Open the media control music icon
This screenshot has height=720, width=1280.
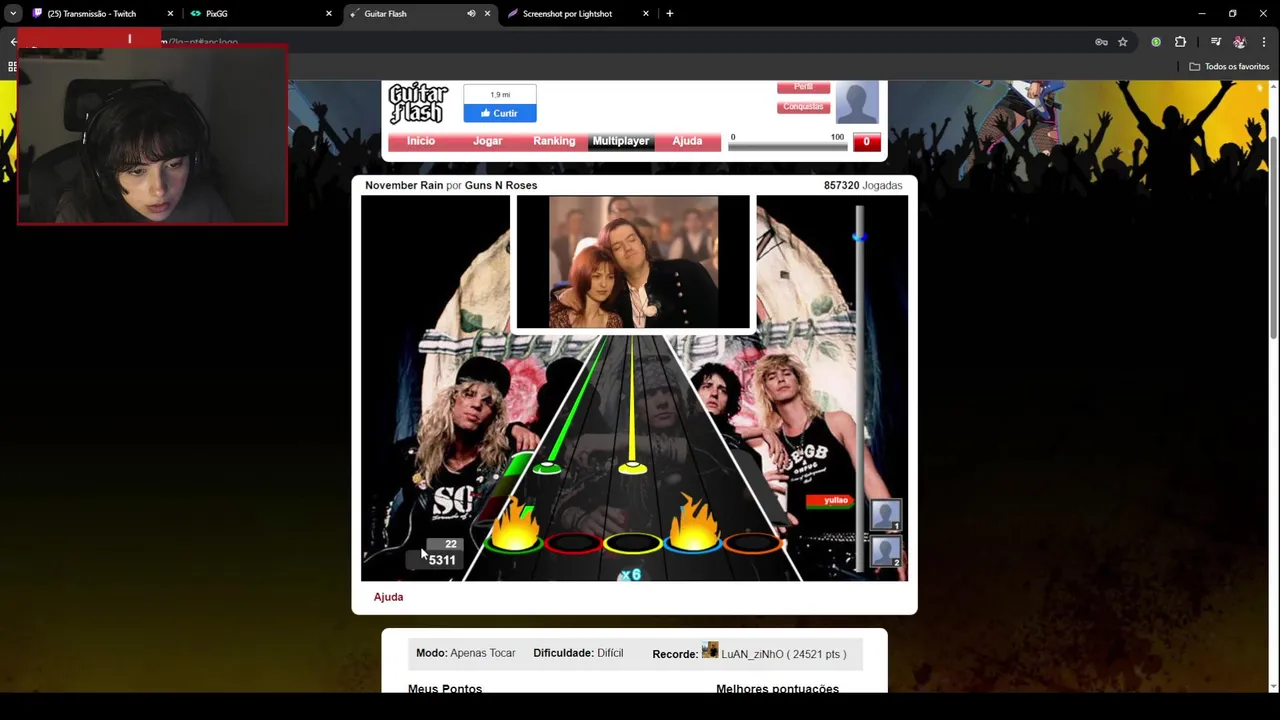[x=1215, y=42]
